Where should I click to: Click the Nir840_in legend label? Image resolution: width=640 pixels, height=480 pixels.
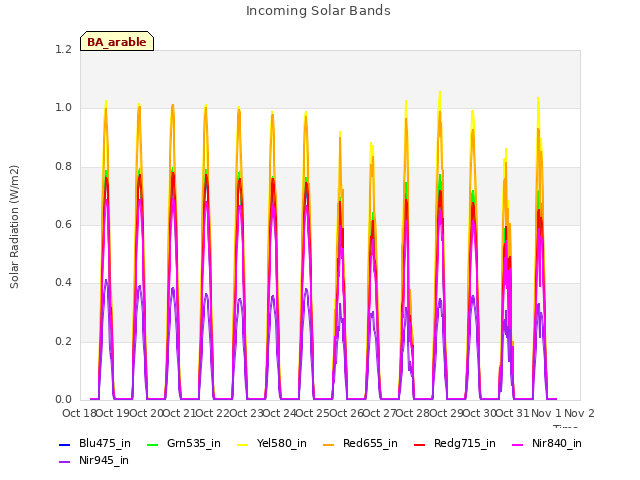[557, 443]
